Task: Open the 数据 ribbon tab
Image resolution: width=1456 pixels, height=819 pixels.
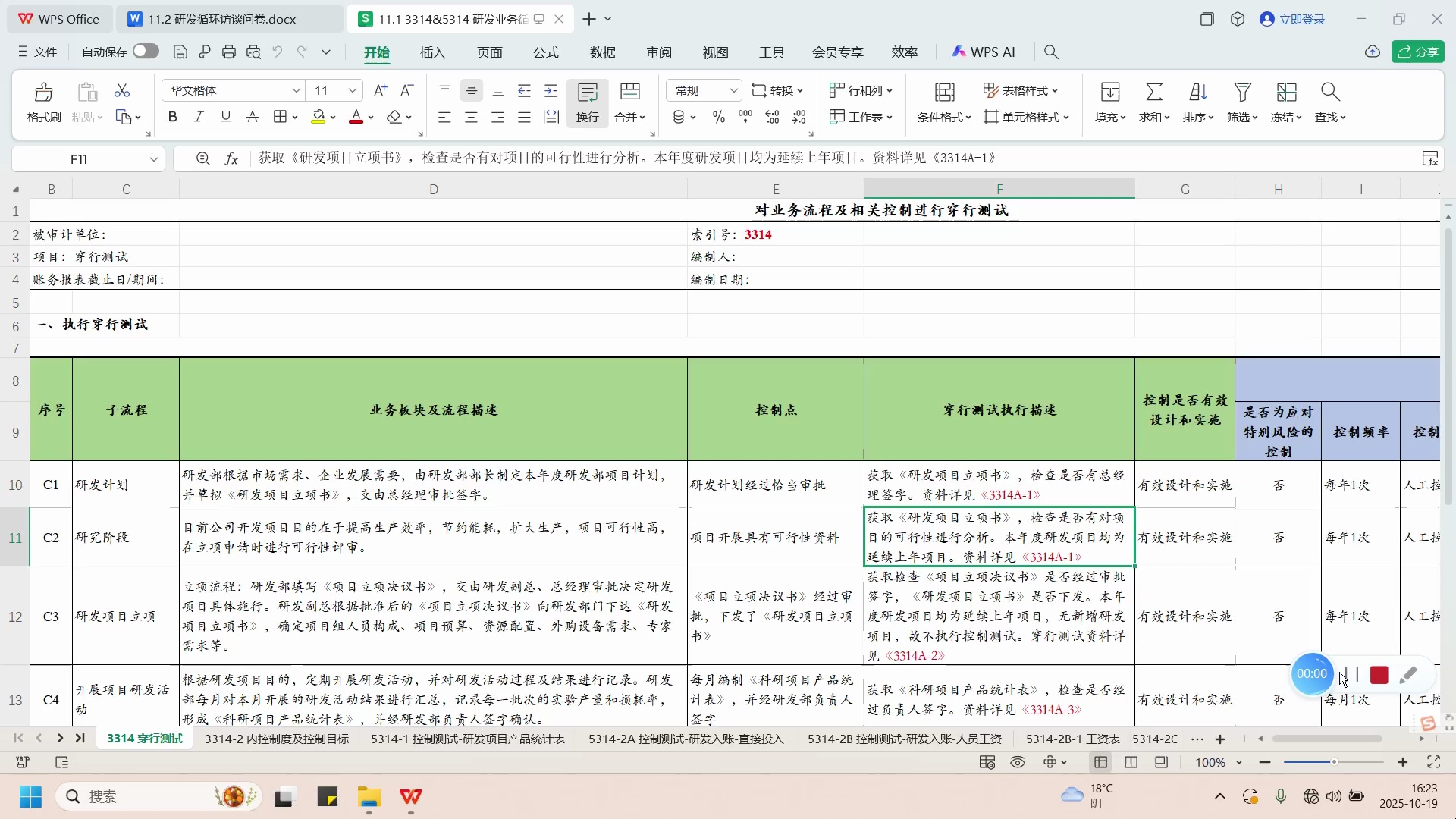Action: click(x=602, y=52)
